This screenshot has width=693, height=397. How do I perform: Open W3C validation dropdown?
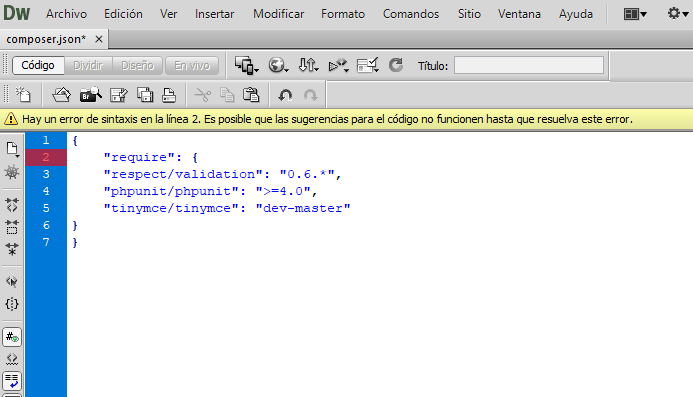pos(339,65)
